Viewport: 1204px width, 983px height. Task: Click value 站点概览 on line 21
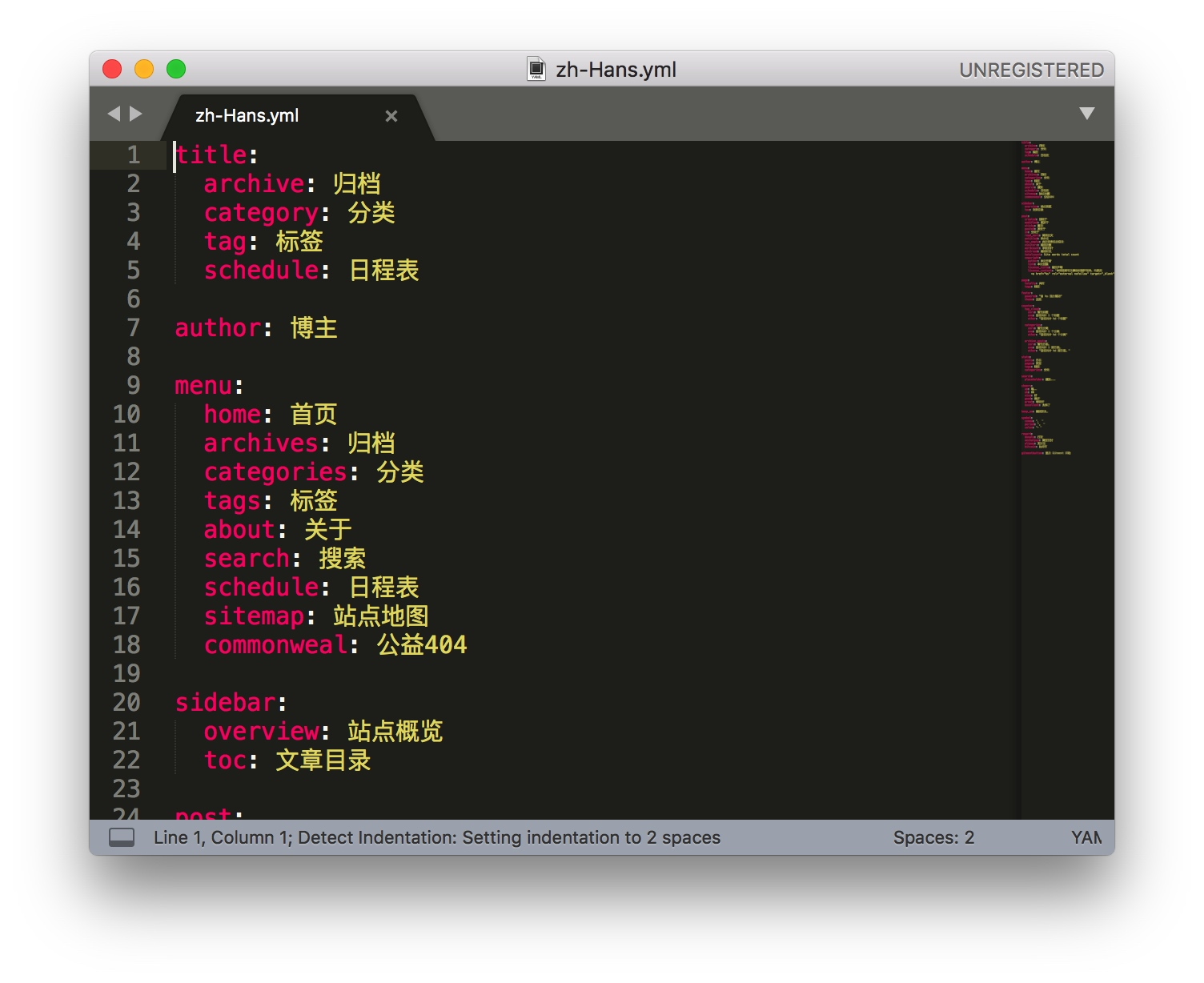coord(395,731)
